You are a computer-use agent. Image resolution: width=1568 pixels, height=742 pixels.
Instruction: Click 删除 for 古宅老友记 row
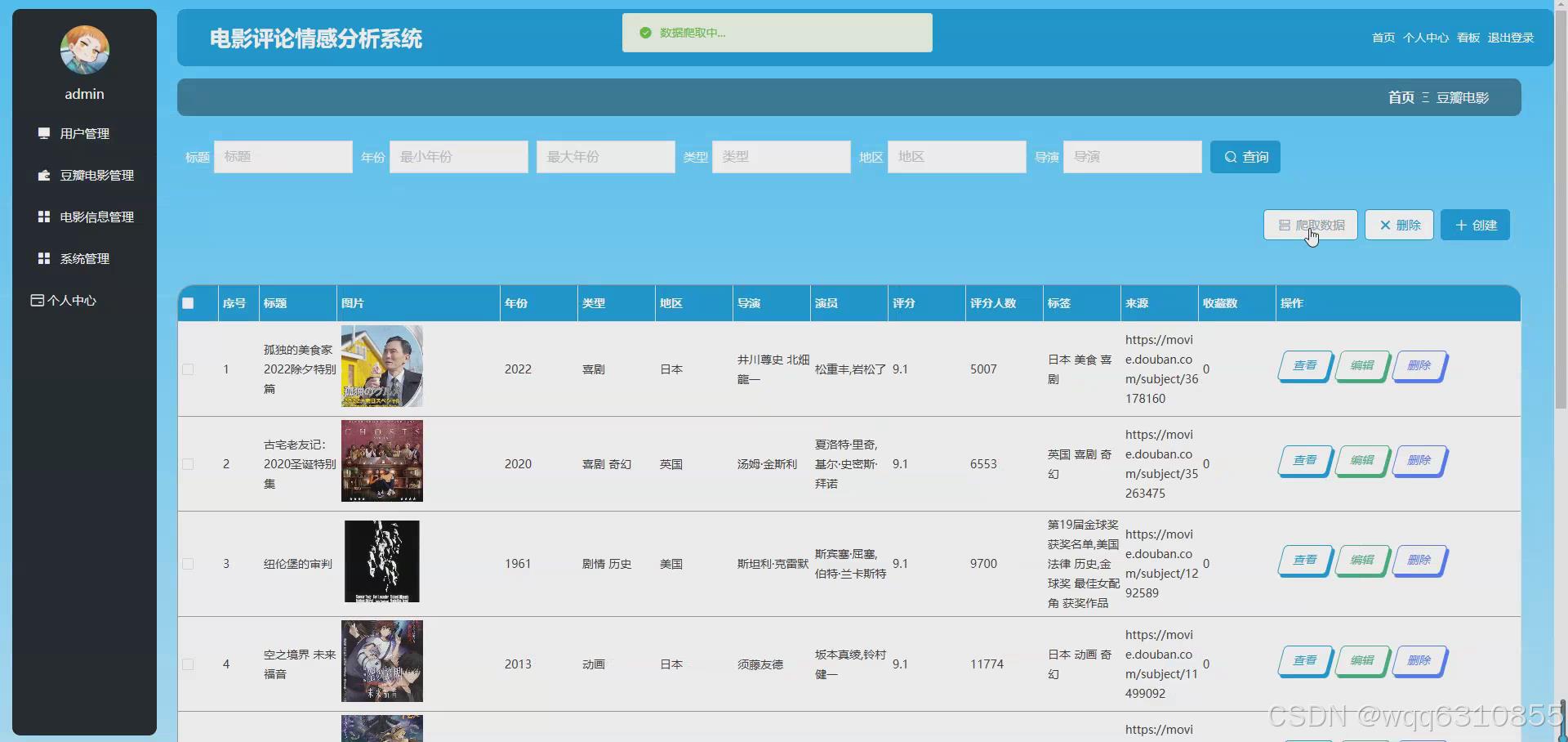click(x=1419, y=461)
